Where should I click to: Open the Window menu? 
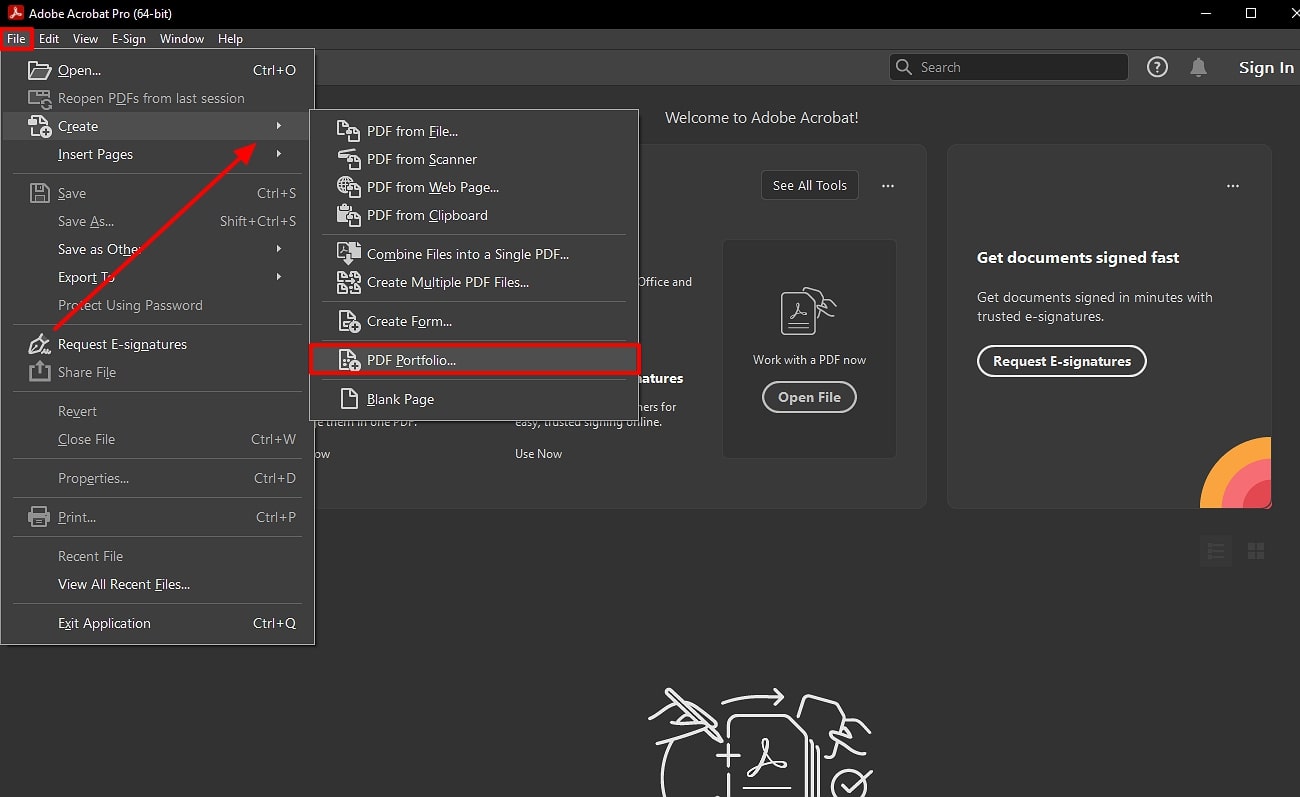click(182, 39)
